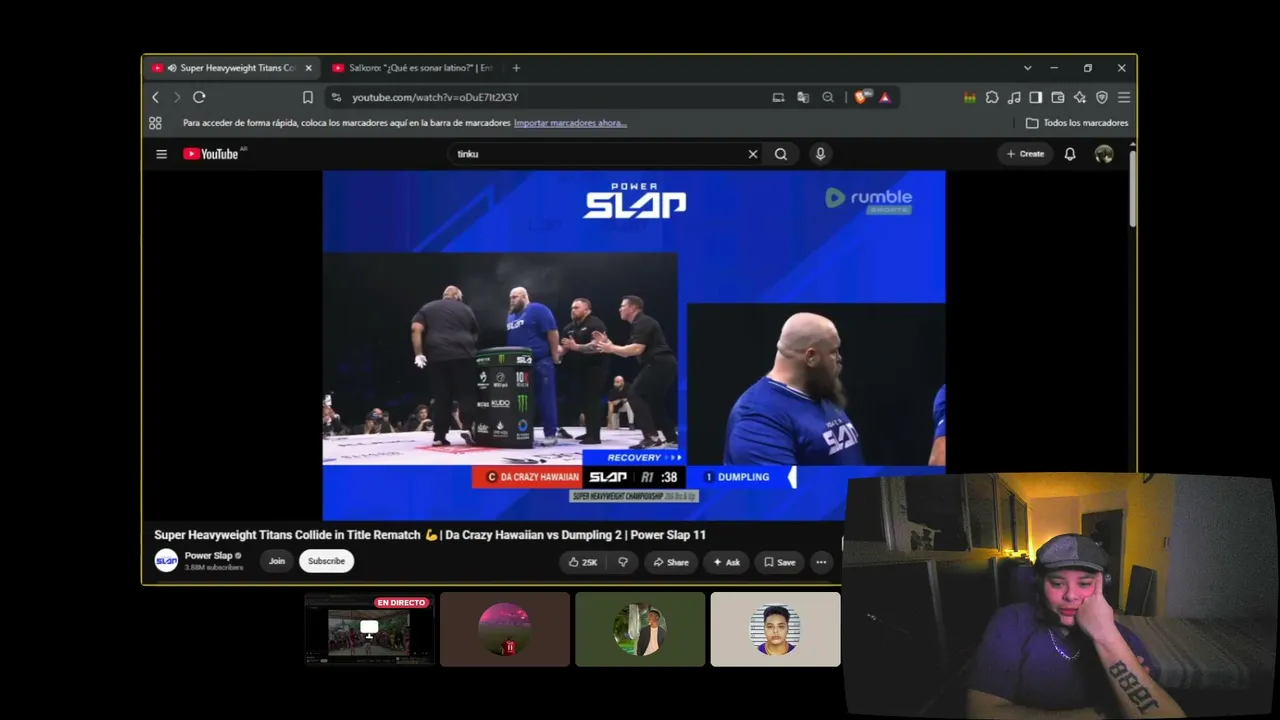
Task: Clear the search text 'tinku'
Action: click(753, 154)
